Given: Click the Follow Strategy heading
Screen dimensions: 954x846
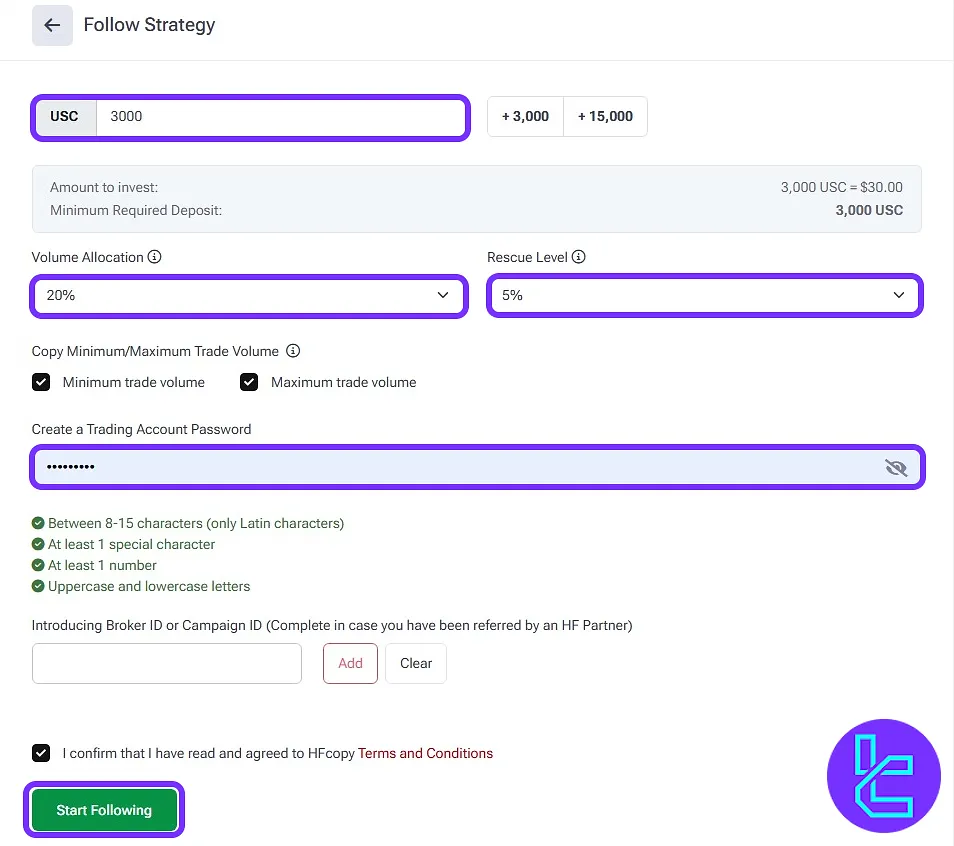Looking at the screenshot, I should 150,25.
